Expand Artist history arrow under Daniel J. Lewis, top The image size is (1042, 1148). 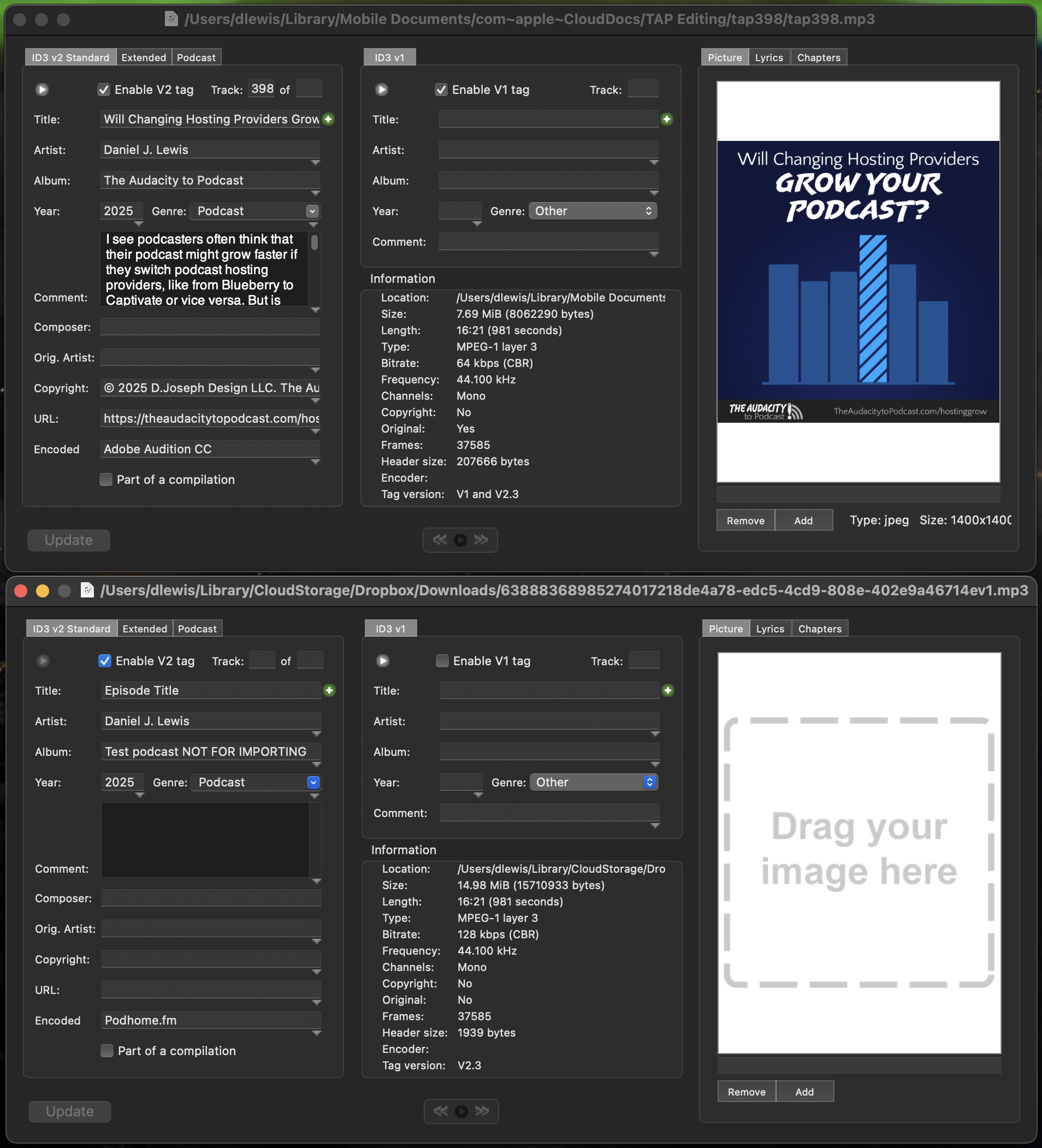[316, 163]
